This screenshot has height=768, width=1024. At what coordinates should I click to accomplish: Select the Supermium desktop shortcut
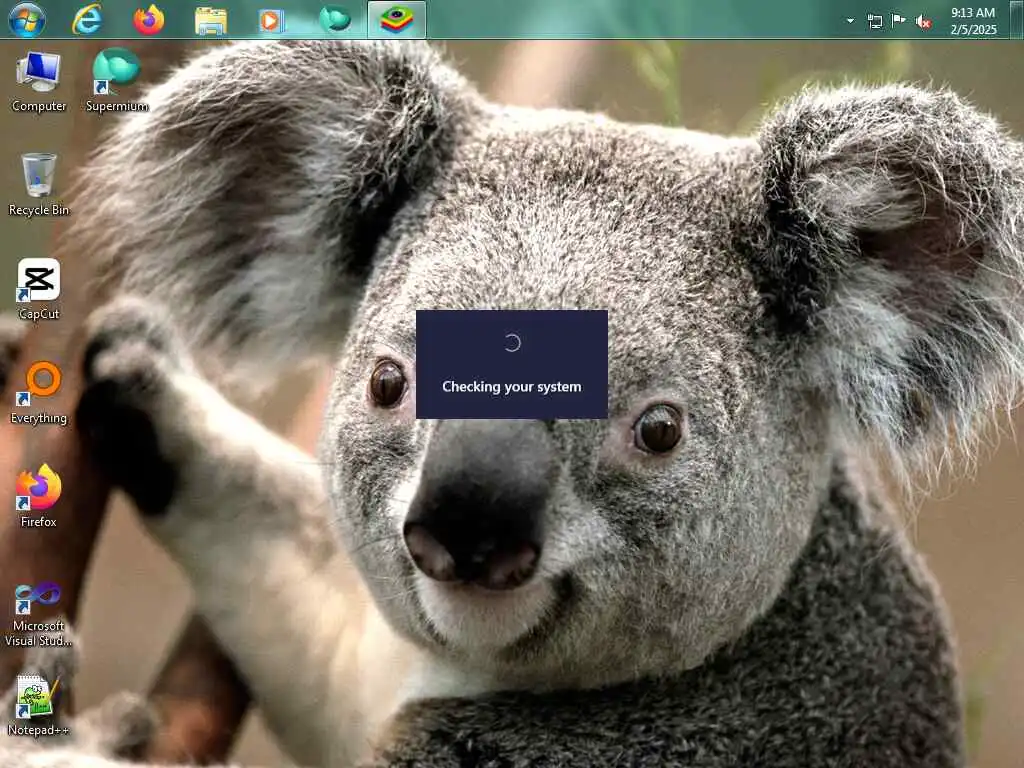tap(117, 80)
